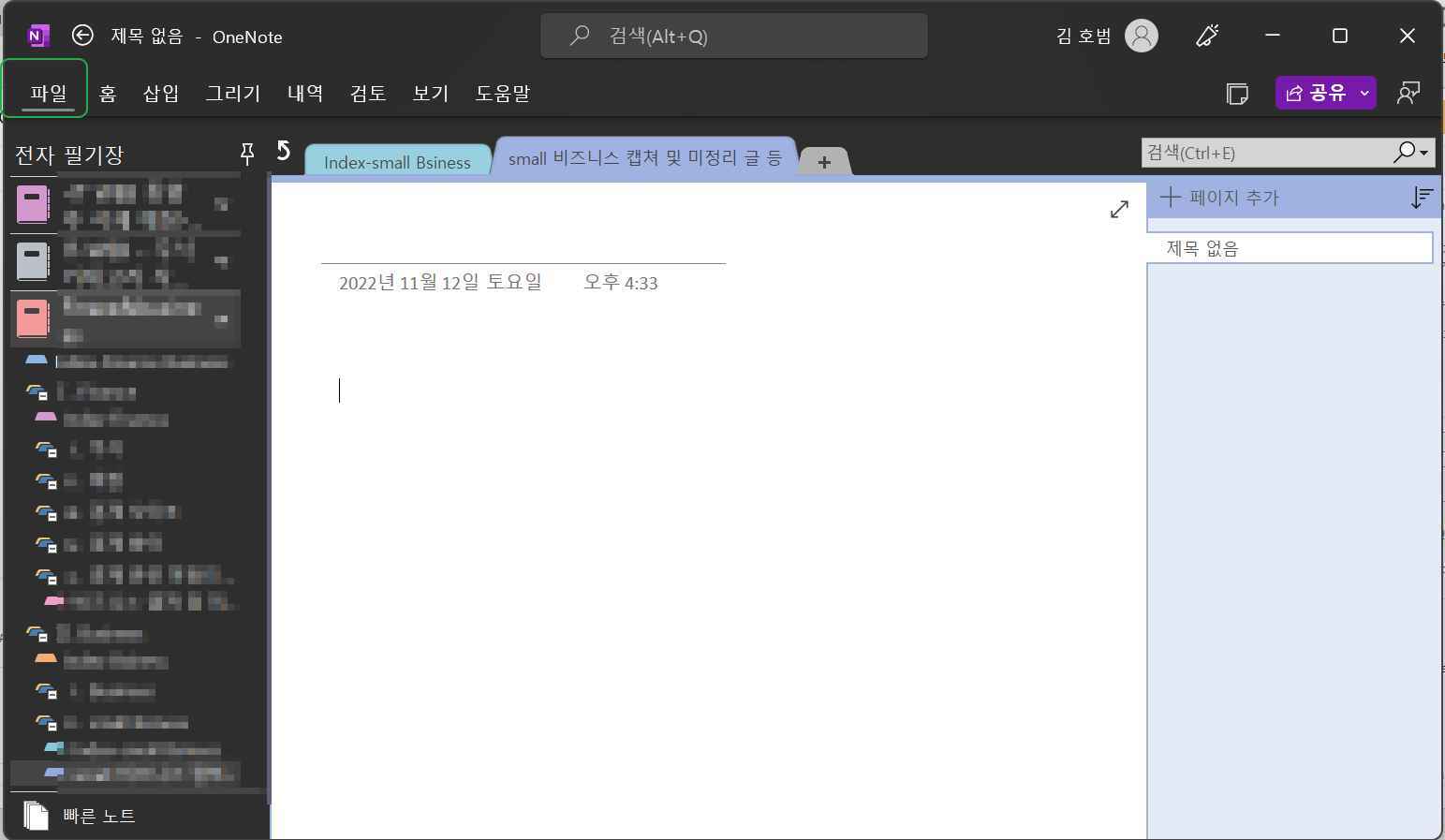Add a new section with plus tab
This screenshot has width=1445, height=840.
pyautogui.click(x=824, y=162)
